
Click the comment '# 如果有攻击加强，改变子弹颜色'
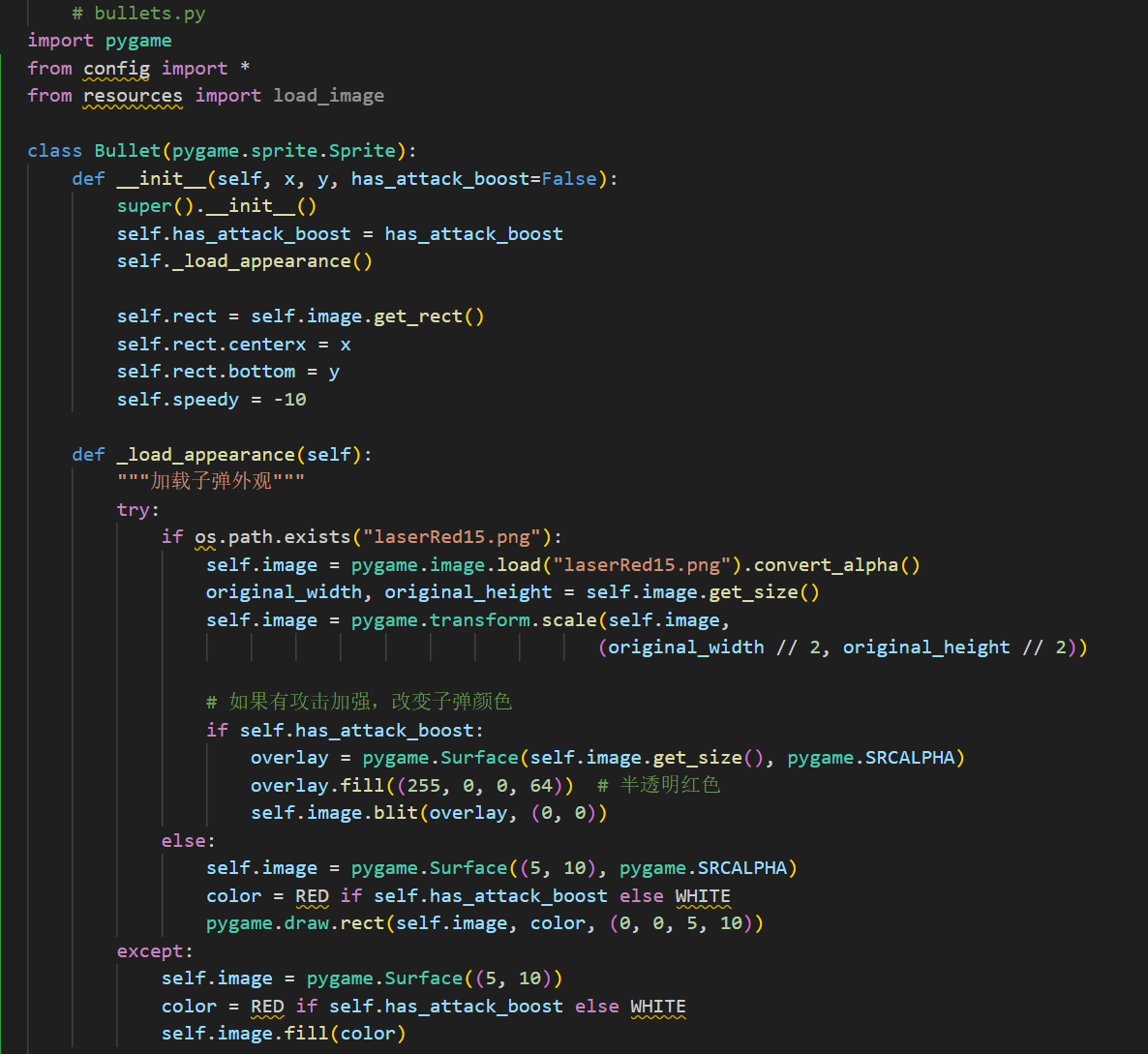[359, 702]
